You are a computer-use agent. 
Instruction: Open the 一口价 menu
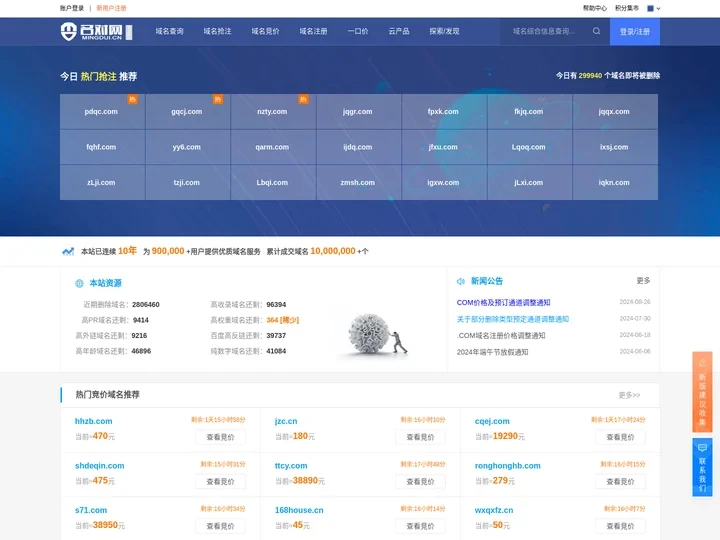(x=358, y=31)
